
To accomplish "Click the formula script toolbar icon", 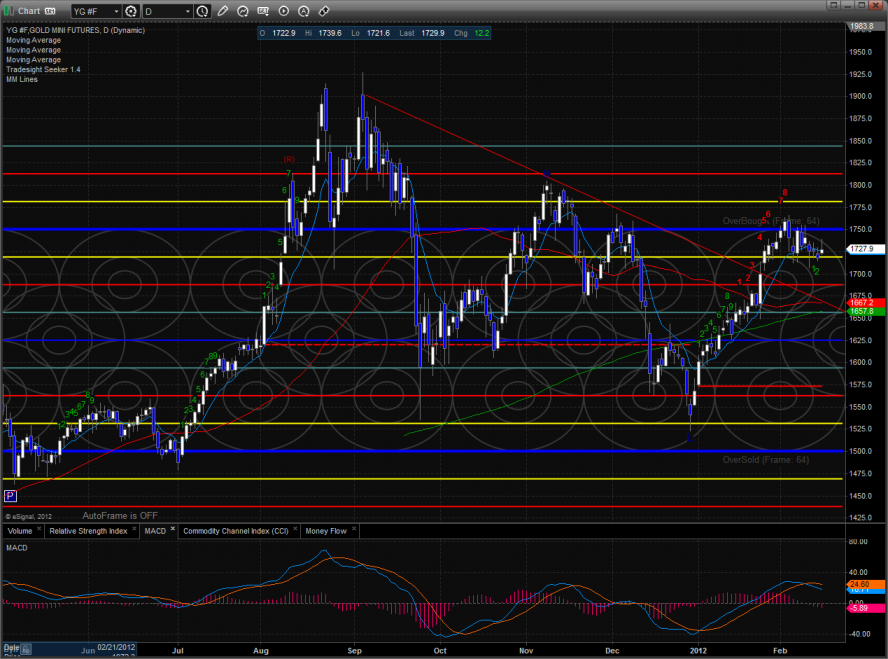I will [263, 11].
